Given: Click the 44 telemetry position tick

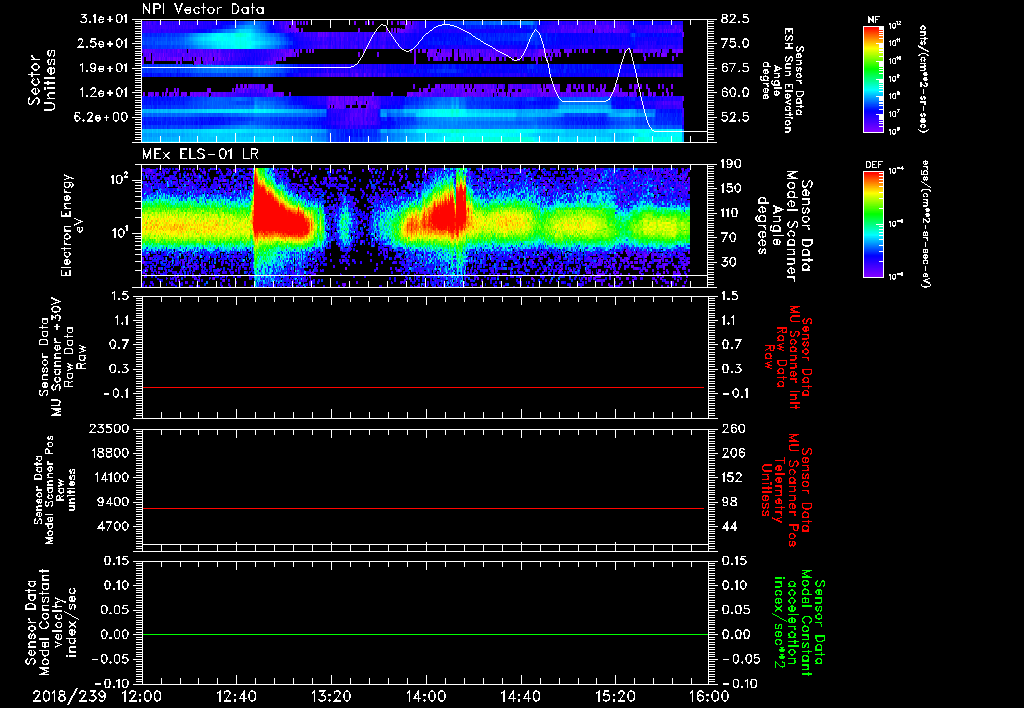Looking at the screenshot, I should click(728, 526).
